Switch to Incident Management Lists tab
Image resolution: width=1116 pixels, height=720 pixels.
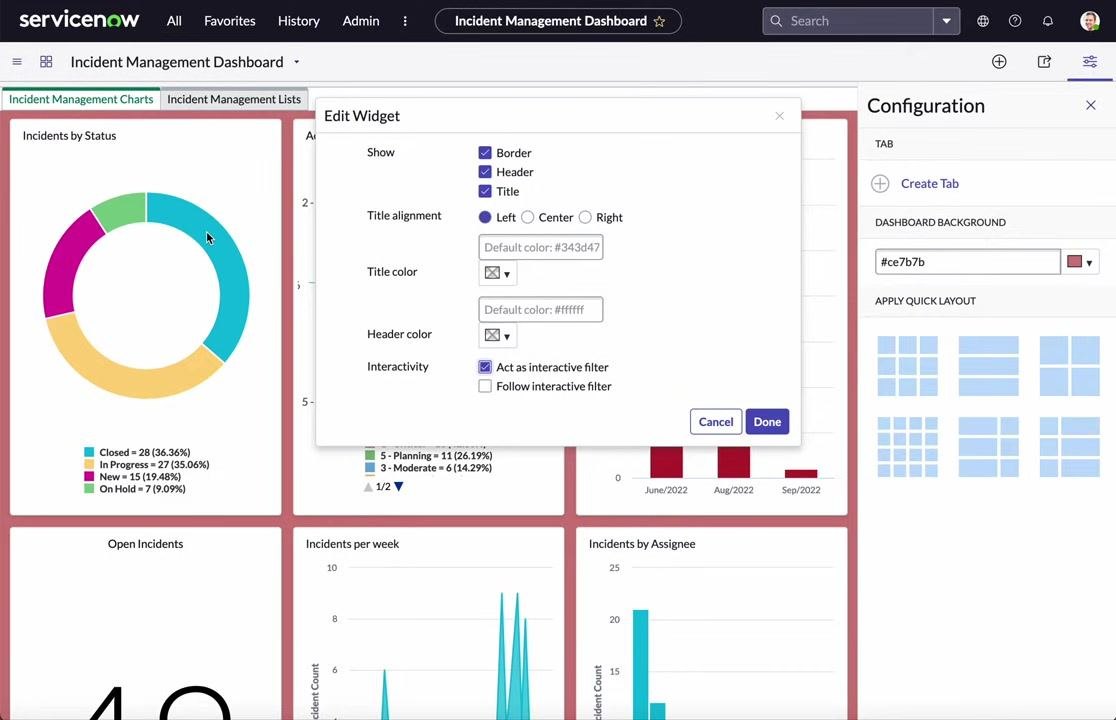tap(234, 99)
